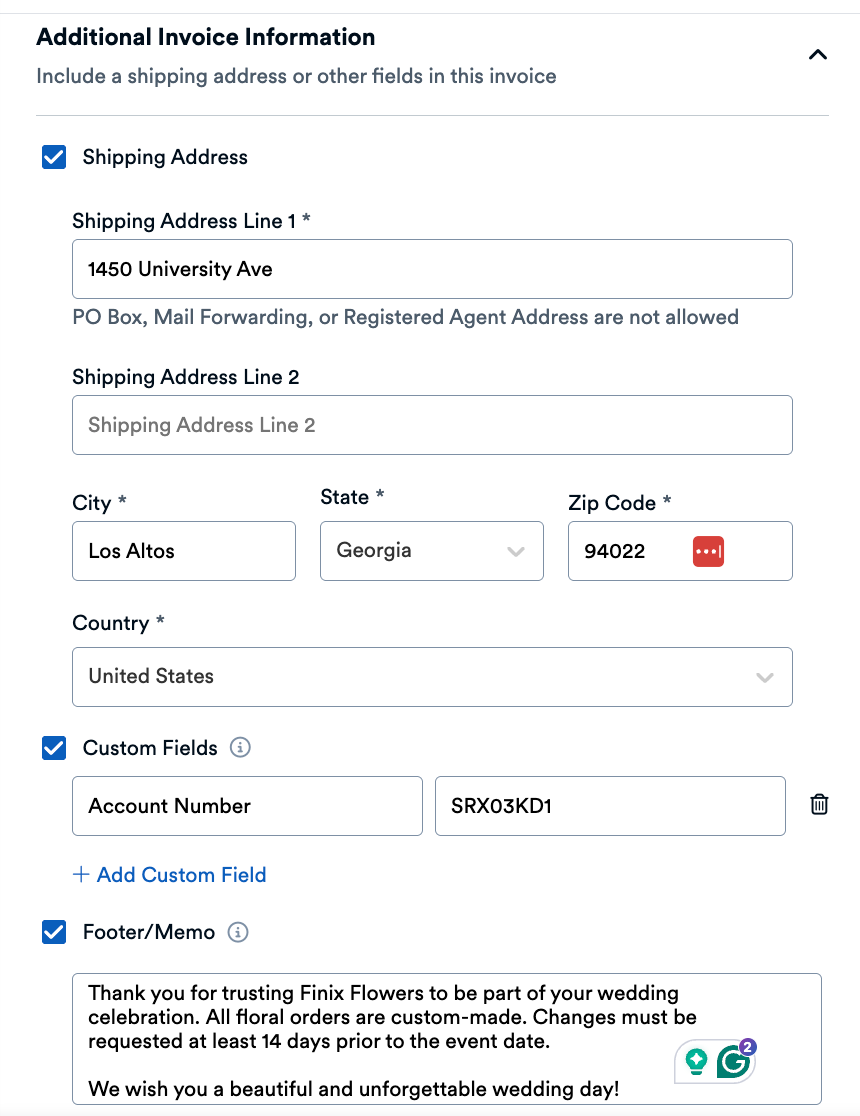Click the red password manager icon in Zip Code
This screenshot has height=1116, width=860.
(708, 551)
